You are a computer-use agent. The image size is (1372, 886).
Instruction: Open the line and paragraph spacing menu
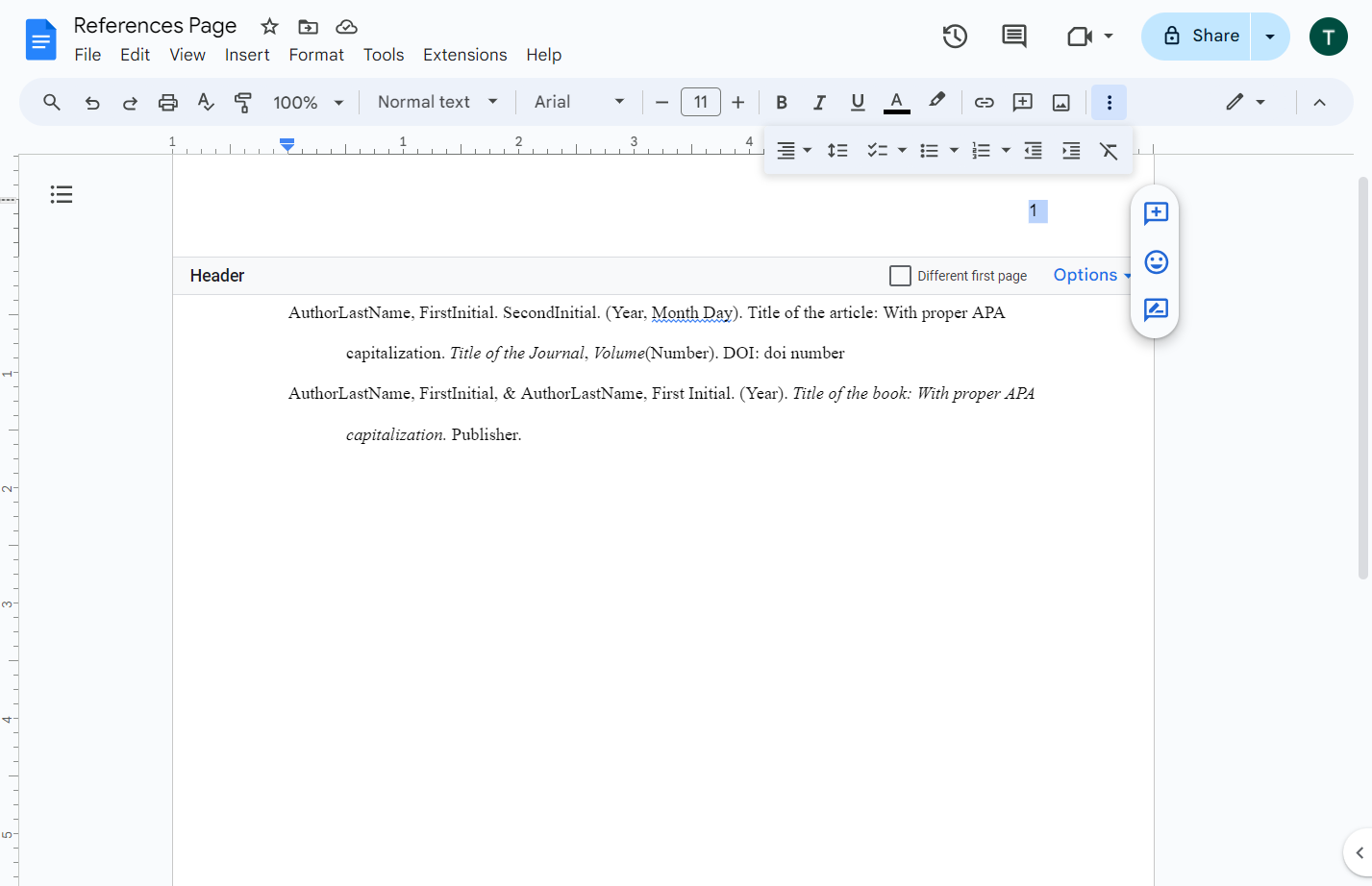pyautogui.click(x=837, y=151)
